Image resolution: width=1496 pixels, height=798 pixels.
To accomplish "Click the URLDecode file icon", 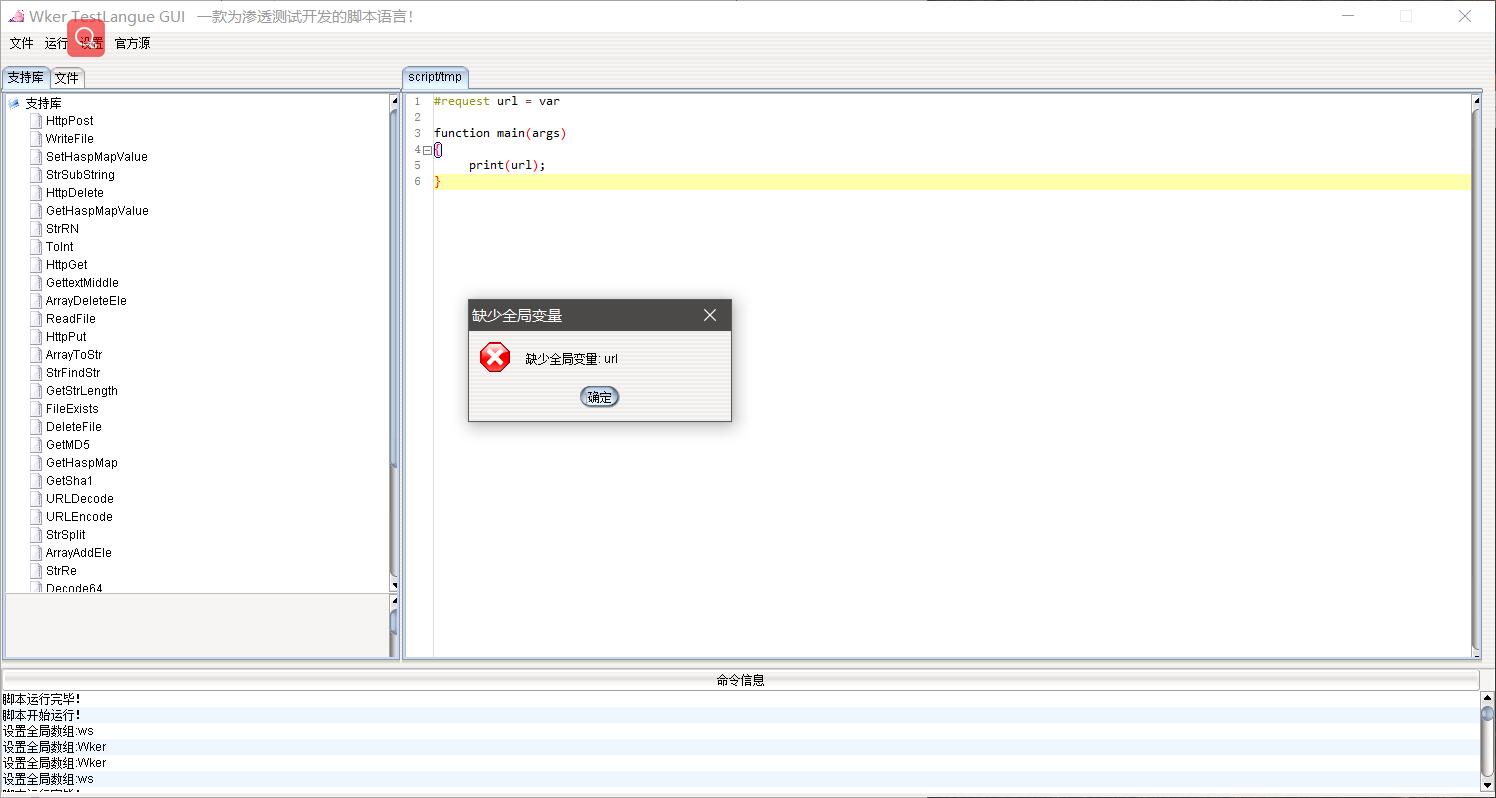I will coord(36,499).
